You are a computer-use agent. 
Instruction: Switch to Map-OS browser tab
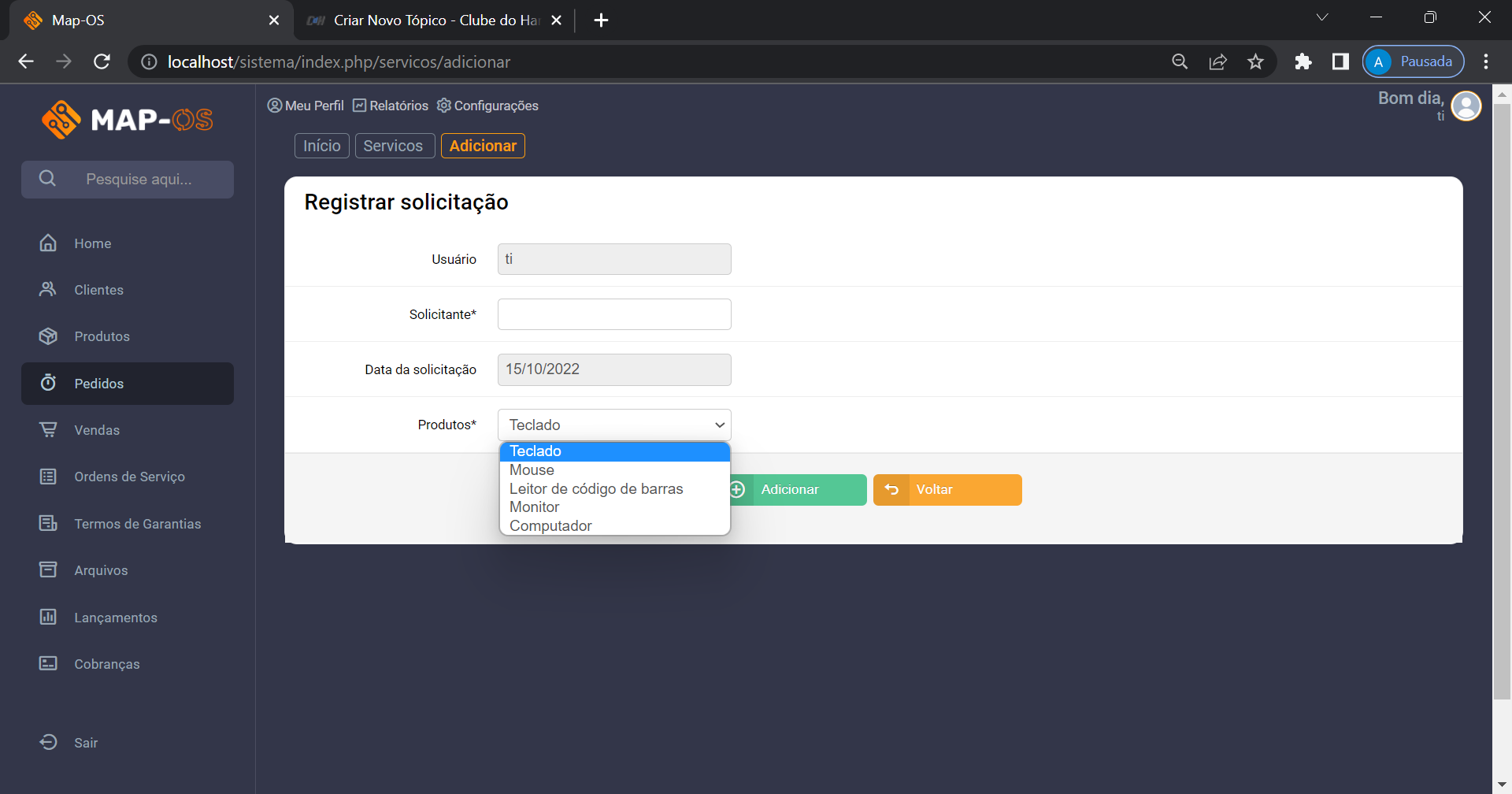click(150, 20)
